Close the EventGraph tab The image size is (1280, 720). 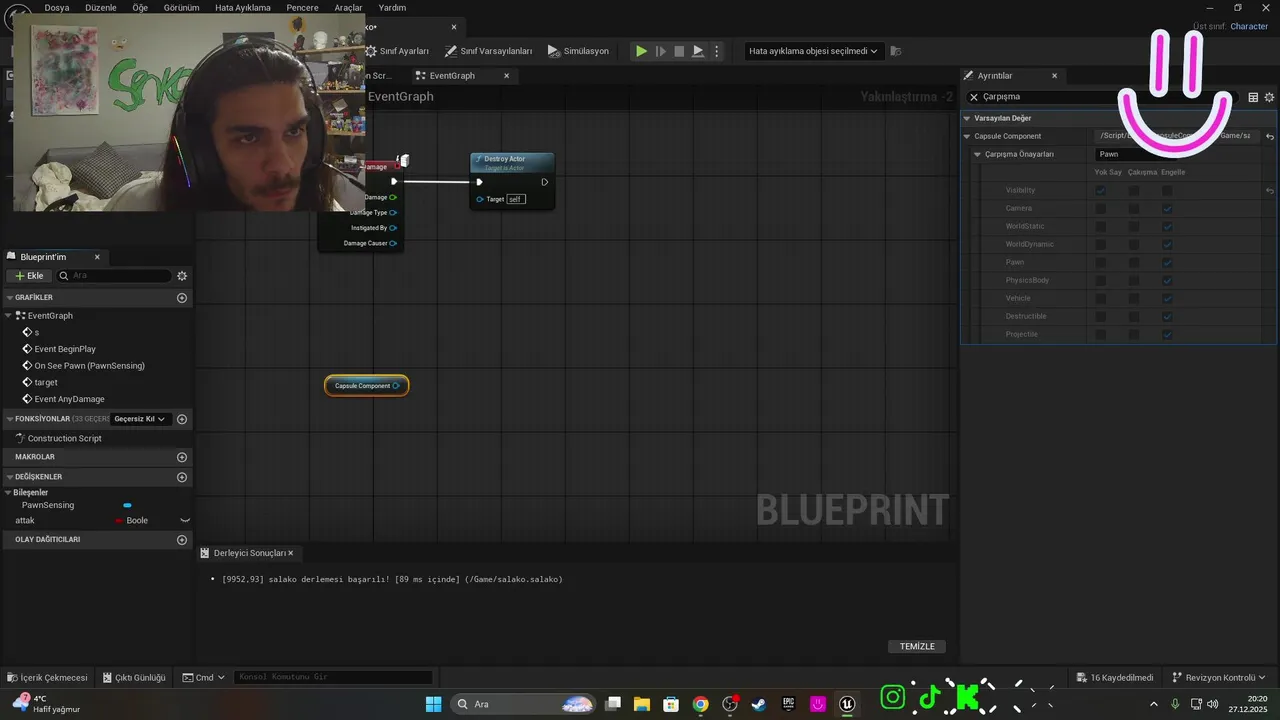pos(507,76)
